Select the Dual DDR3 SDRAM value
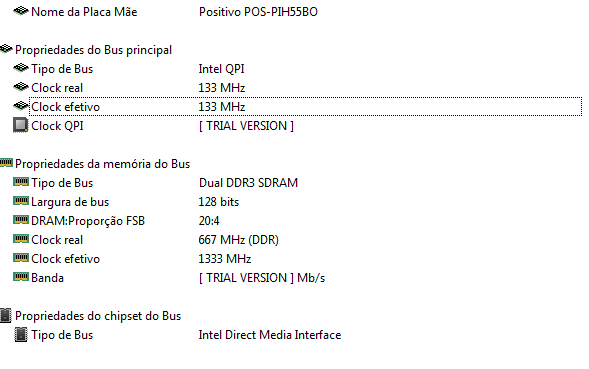Image resolution: width=589 pixels, height=369 pixels. click(248, 183)
